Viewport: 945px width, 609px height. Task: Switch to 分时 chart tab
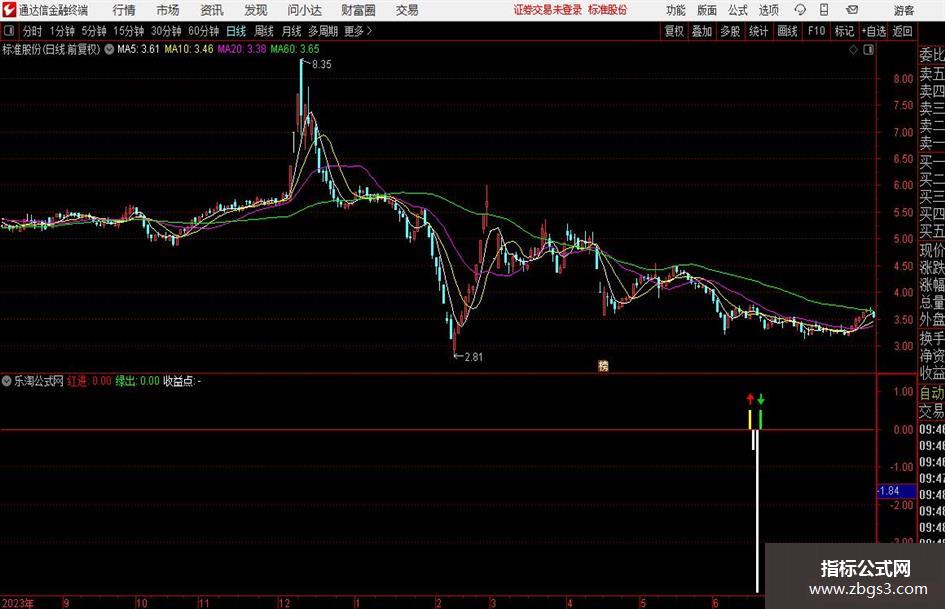click(x=33, y=31)
